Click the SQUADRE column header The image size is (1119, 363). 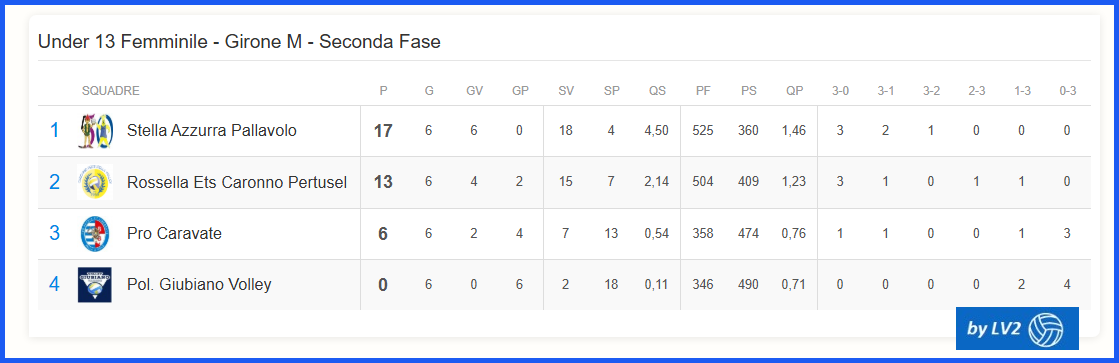[111, 91]
